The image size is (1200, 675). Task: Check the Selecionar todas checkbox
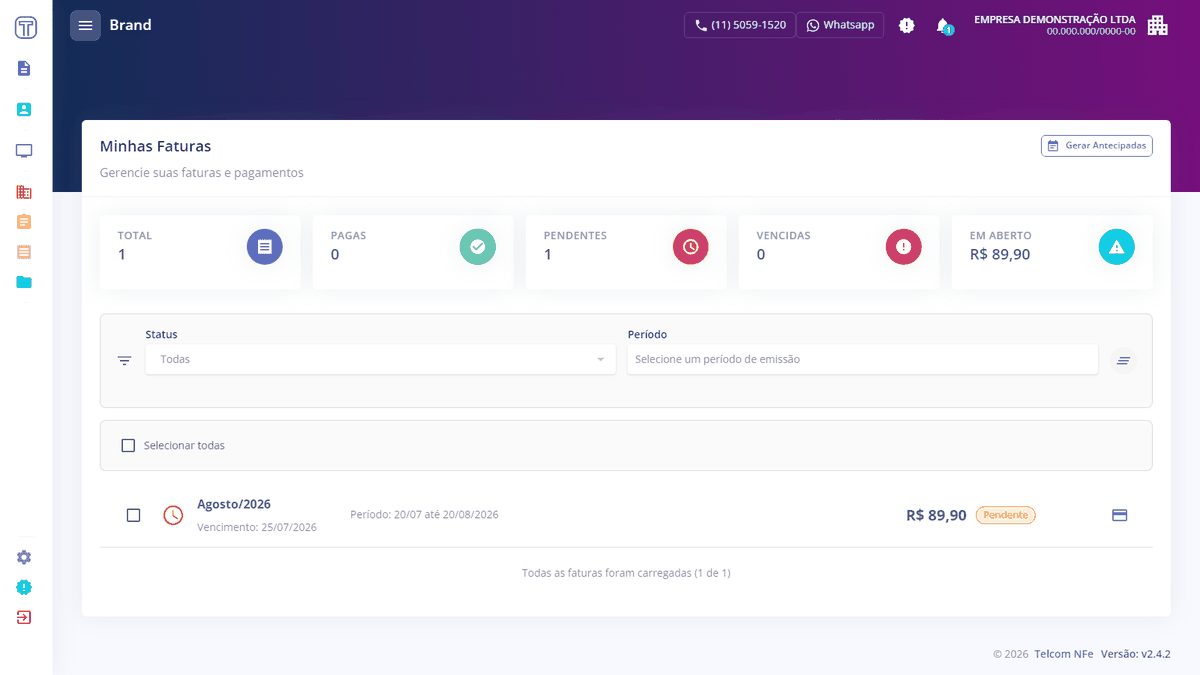128,445
